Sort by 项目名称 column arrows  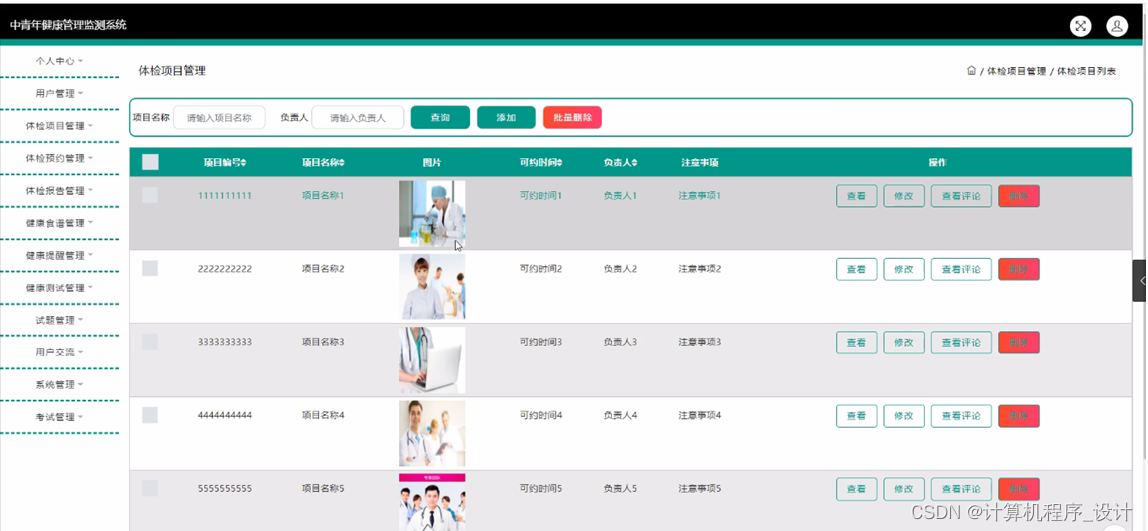point(341,163)
